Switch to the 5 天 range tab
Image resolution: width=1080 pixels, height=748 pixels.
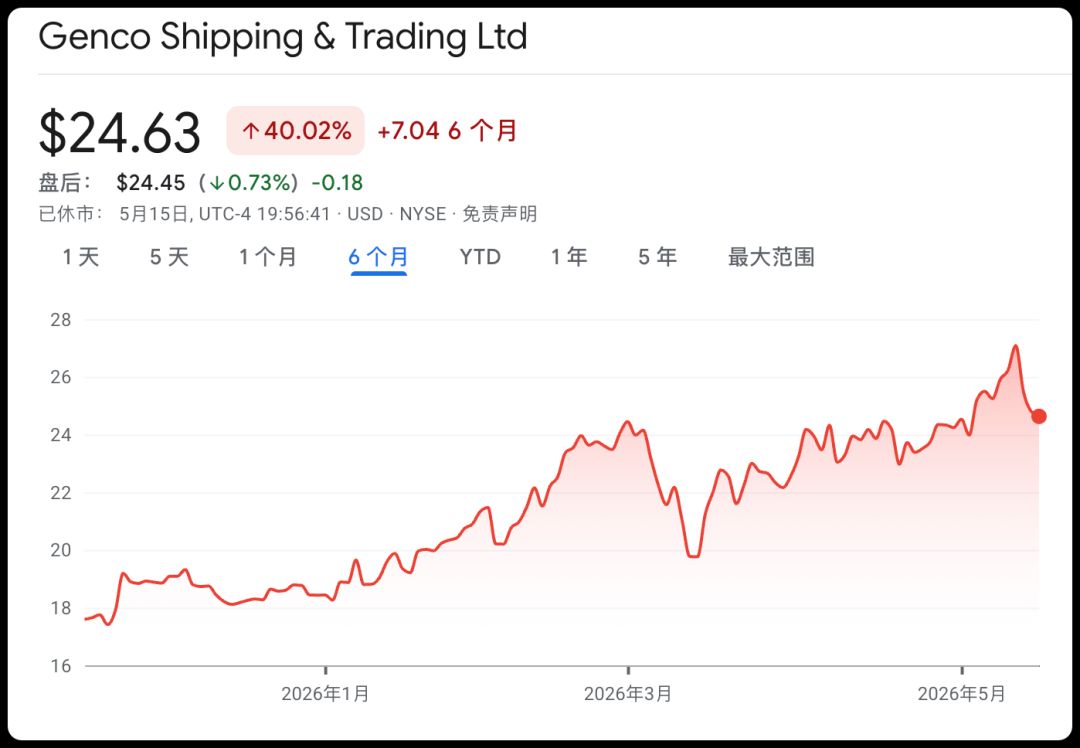coord(169,258)
